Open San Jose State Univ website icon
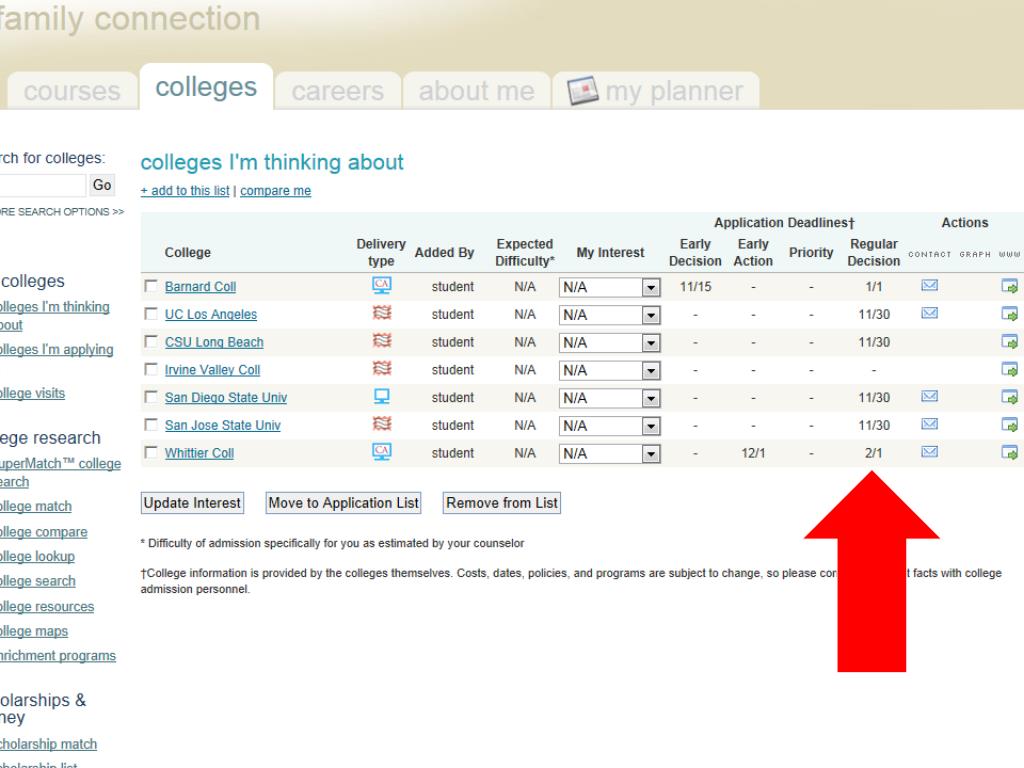The height and width of the screenshot is (768, 1024). (1010, 425)
